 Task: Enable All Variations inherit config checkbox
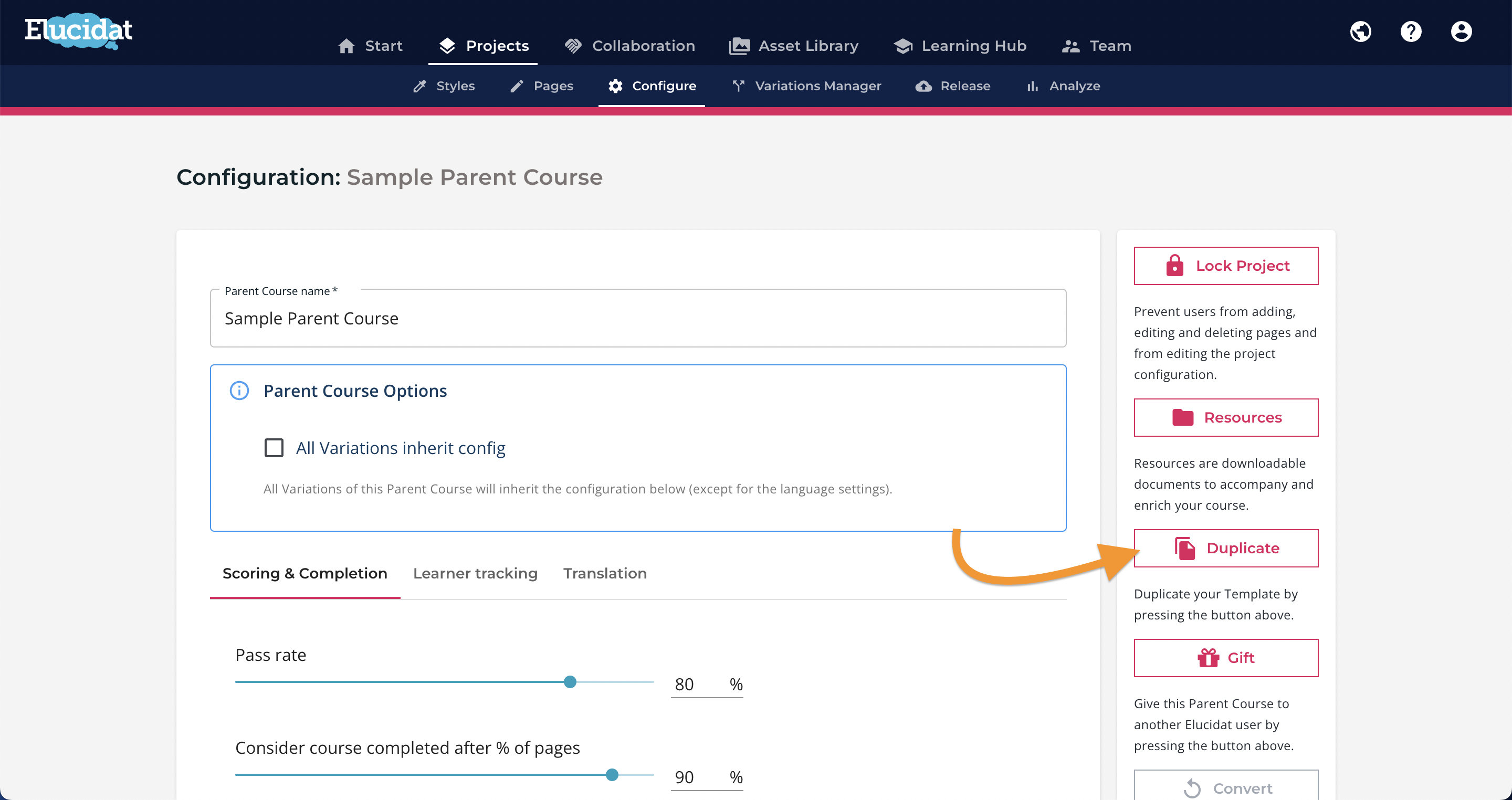(274, 448)
